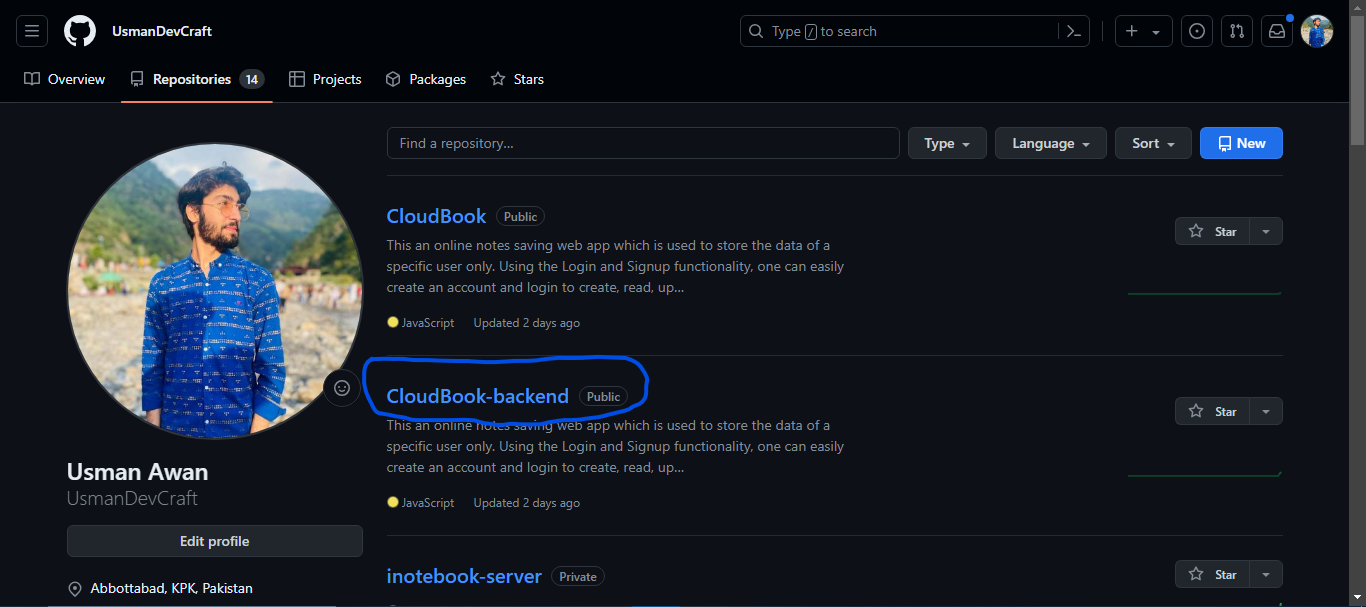Viewport: 1366px width, 607px height.
Task: Open the CloudBook-backend repository link
Action: pyautogui.click(x=477, y=396)
